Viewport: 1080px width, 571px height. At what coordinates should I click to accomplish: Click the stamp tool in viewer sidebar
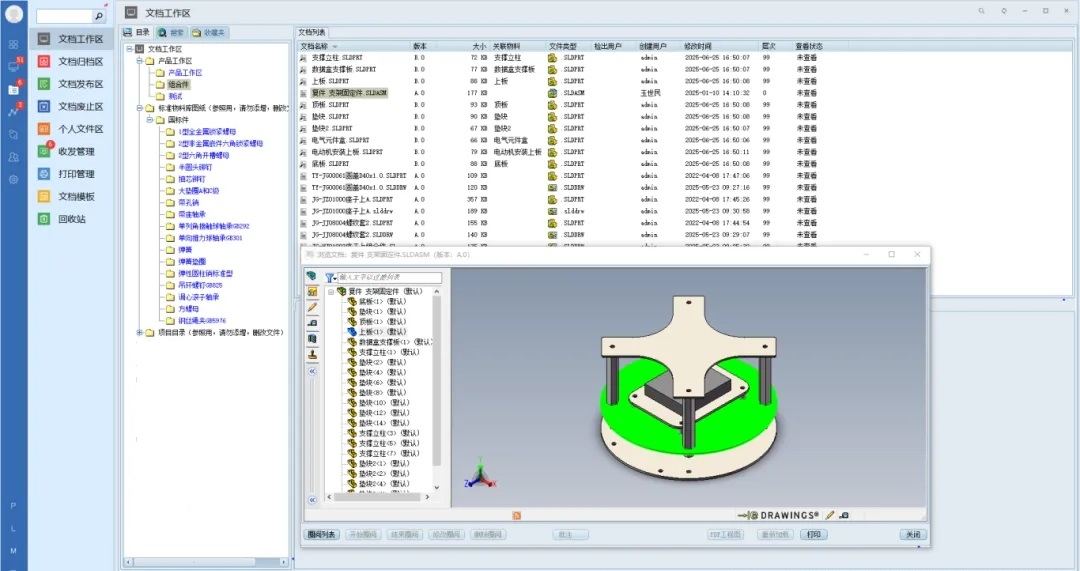(313, 354)
